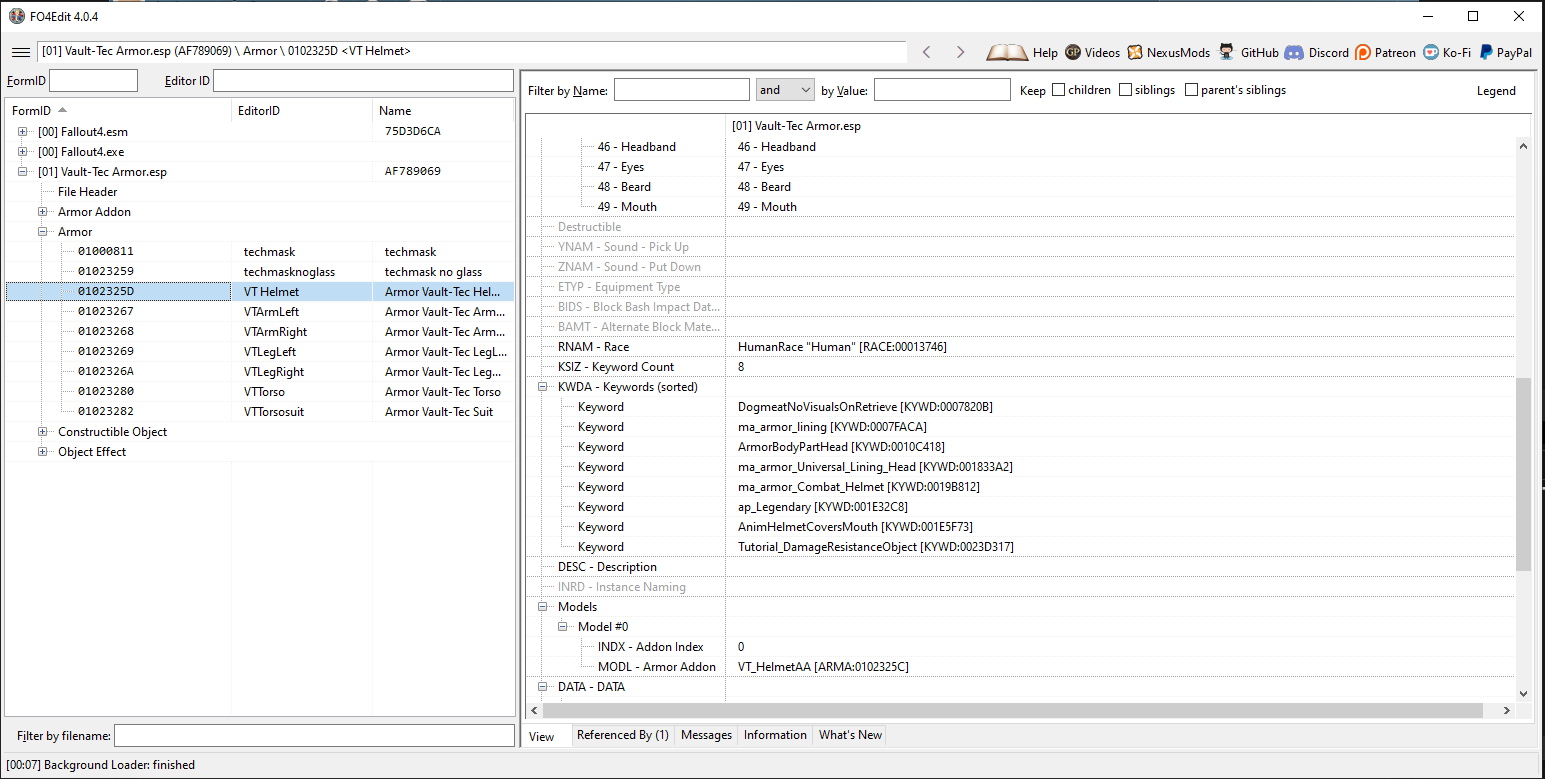The width and height of the screenshot is (1545, 779).
Task: Click the Filter by filename field
Action: tap(314, 736)
